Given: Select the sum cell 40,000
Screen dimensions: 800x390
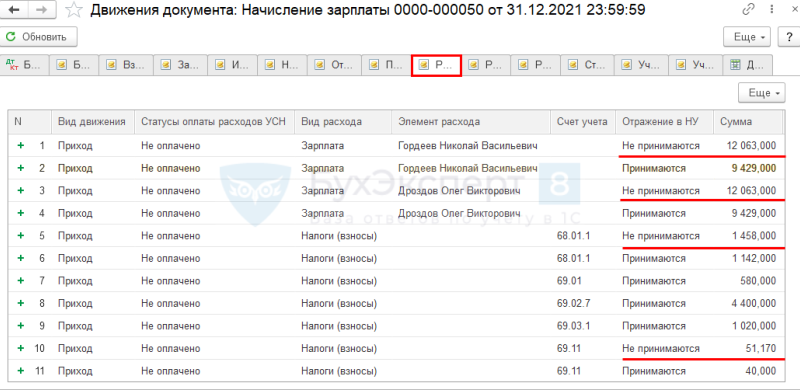Looking at the screenshot, I should 761,371.
